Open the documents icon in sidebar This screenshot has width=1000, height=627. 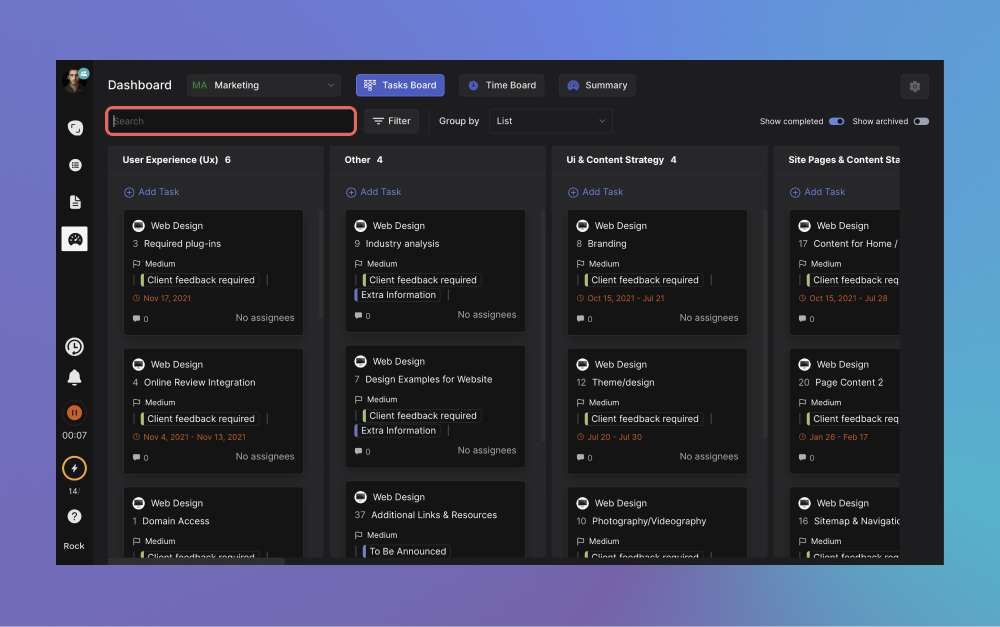[74, 202]
